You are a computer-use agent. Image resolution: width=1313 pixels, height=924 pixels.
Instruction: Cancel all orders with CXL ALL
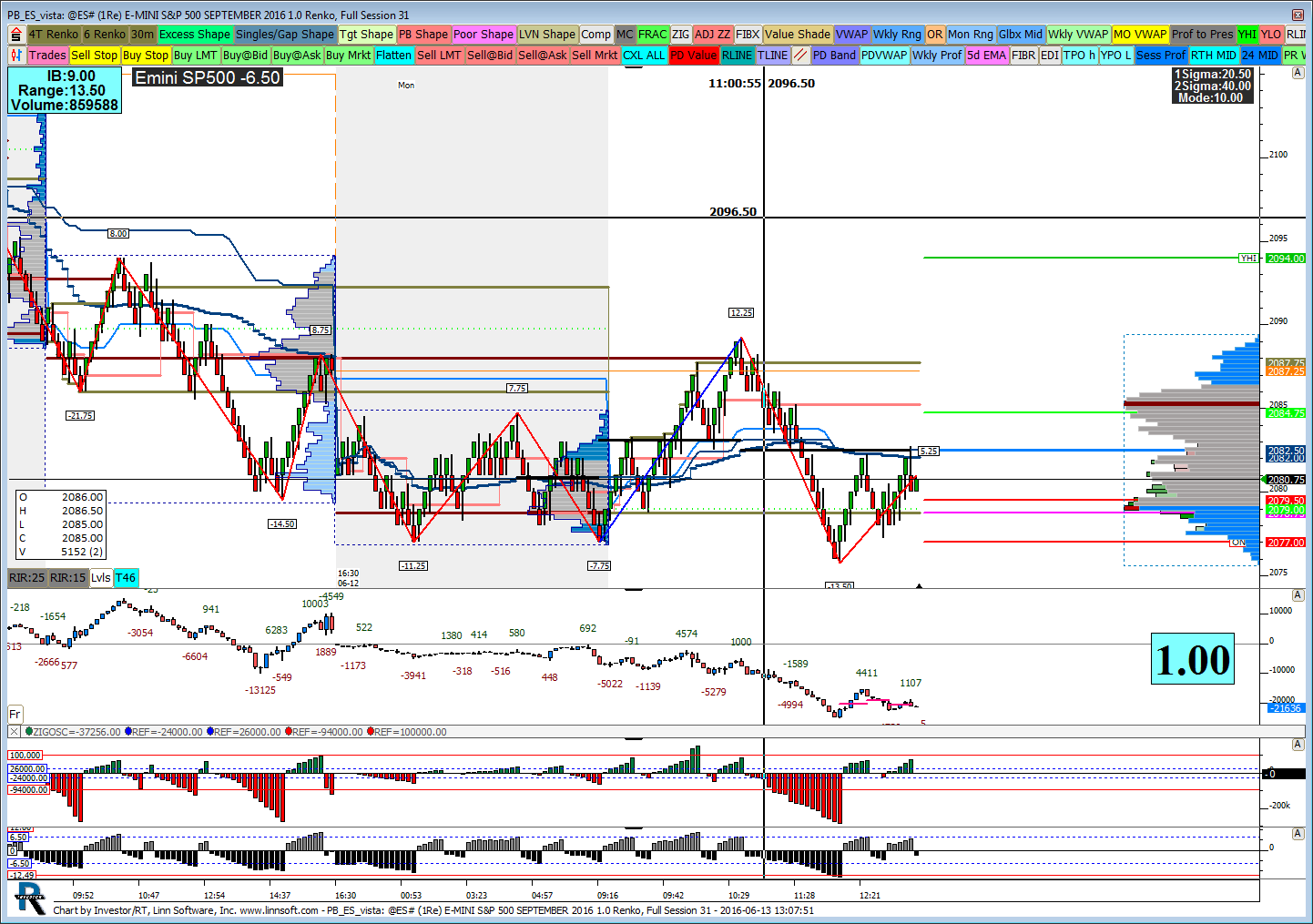click(645, 56)
